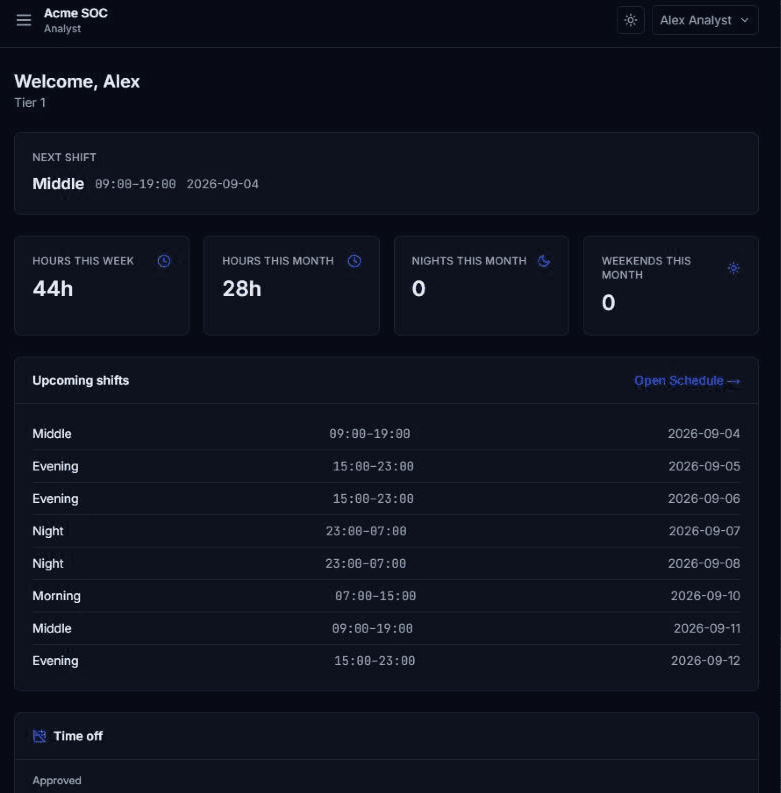Select the Next Shift card
This screenshot has height=793, width=781.
pyautogui.click(x=386, y=173)
